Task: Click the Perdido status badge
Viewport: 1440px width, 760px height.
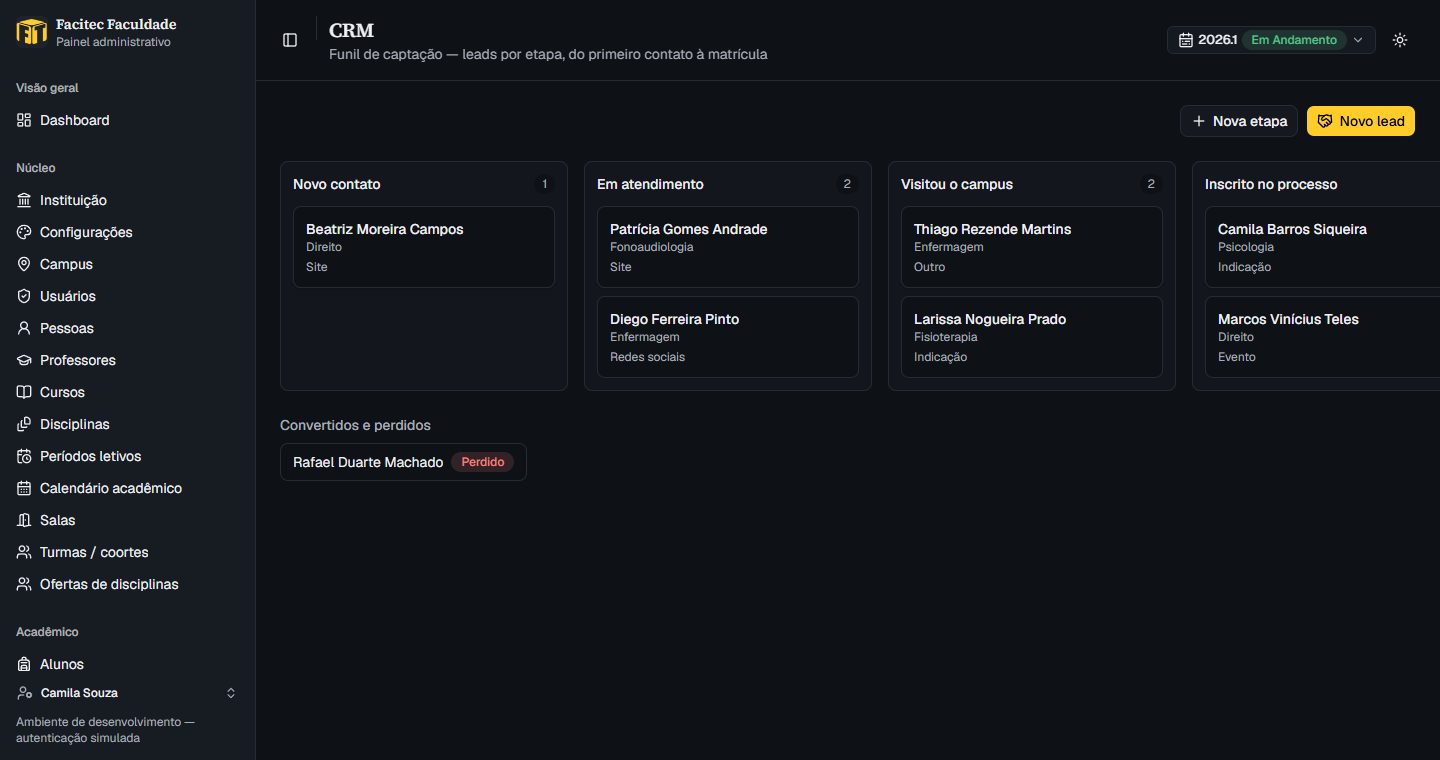Action: tap(482, 462)
